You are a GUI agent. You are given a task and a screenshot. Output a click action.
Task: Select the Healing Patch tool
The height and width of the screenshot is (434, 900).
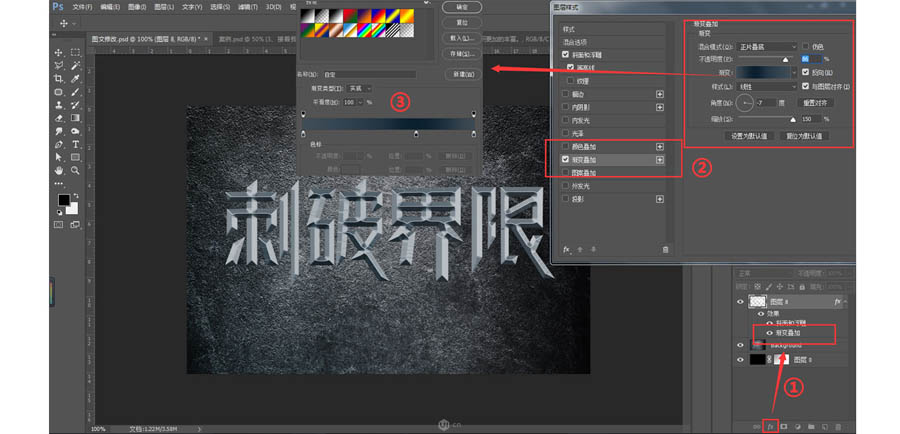[59, 92]
